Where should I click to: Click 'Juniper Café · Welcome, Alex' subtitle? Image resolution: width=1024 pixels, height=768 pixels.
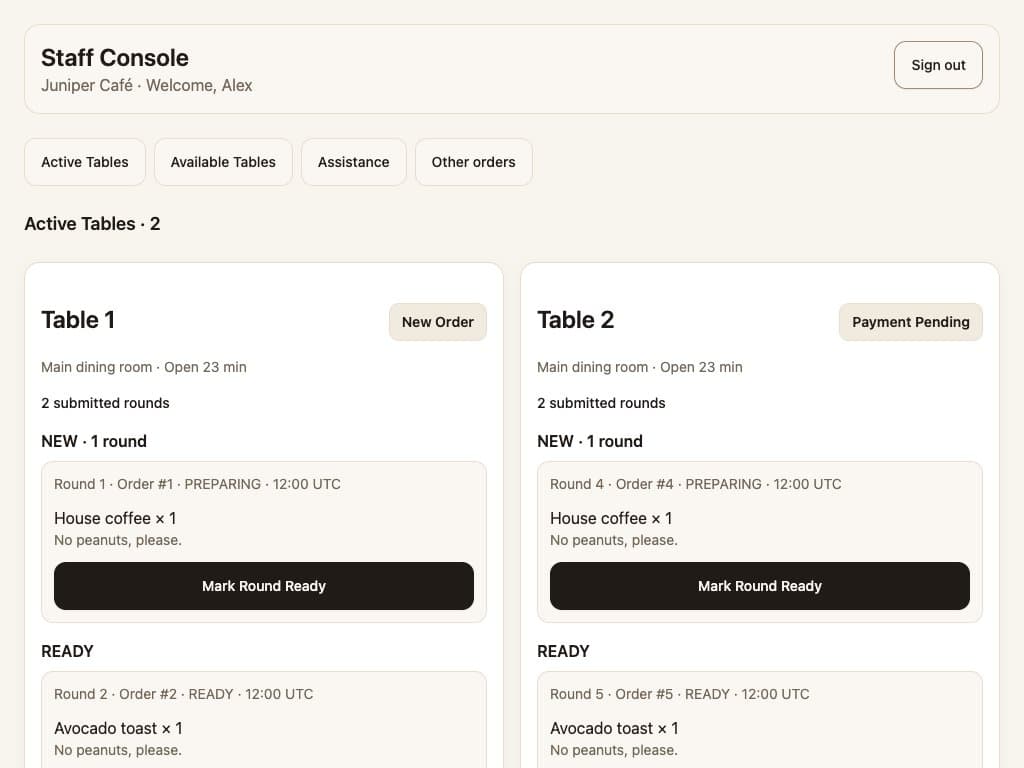coord(147,86)
